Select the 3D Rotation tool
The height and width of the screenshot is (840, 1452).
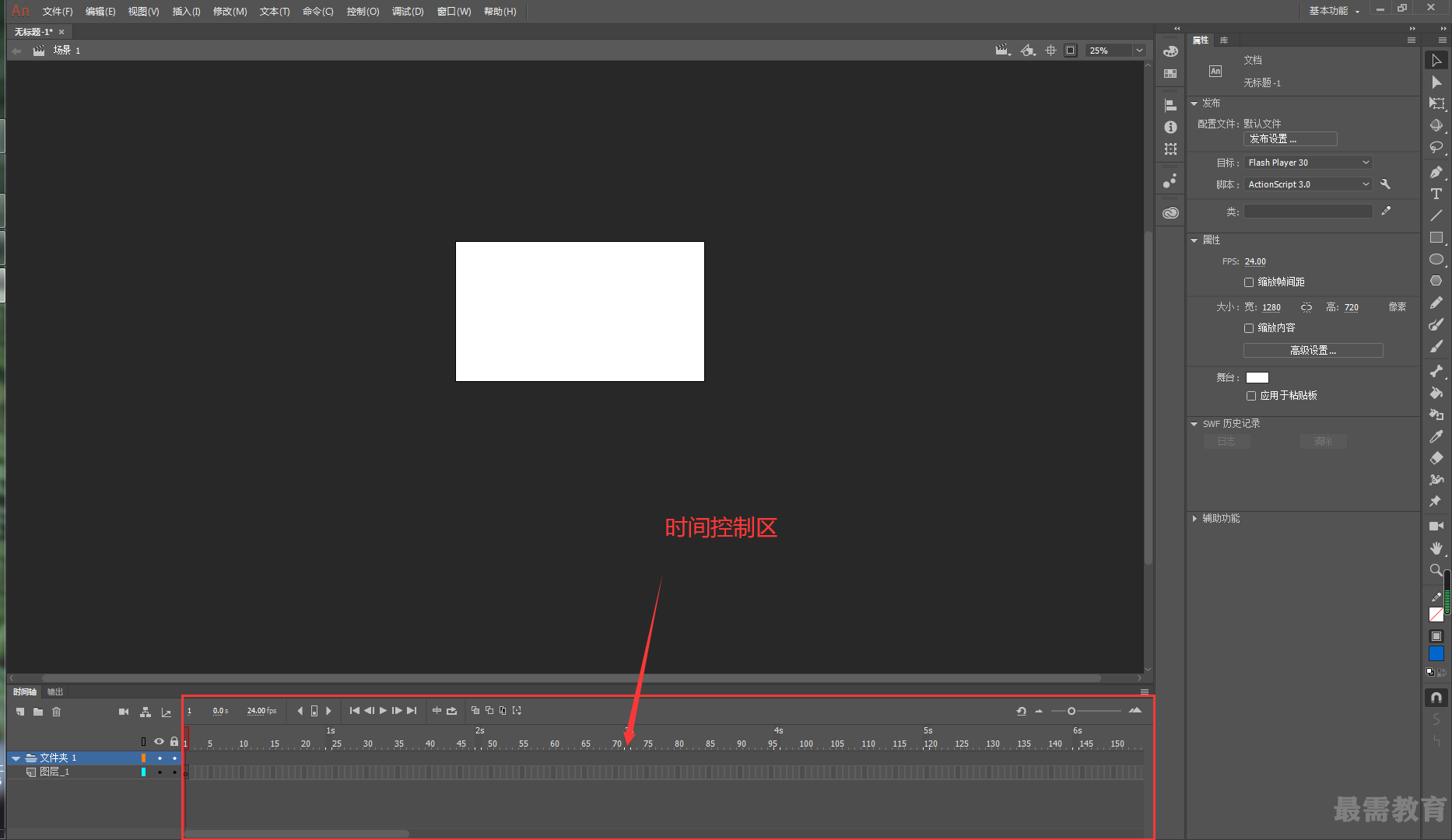pos(1436,125)
